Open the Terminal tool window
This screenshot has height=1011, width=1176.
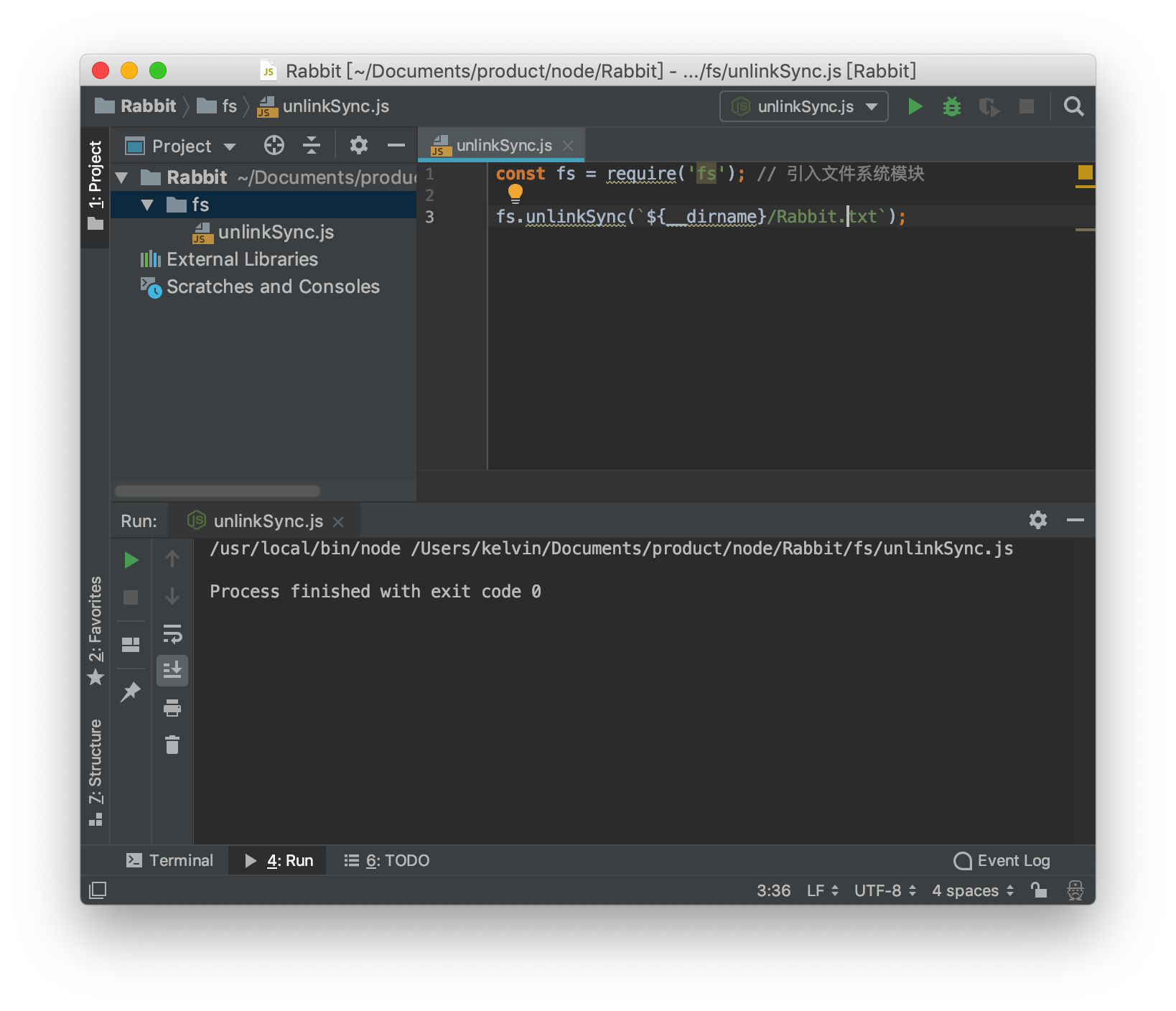coord(169,860)
